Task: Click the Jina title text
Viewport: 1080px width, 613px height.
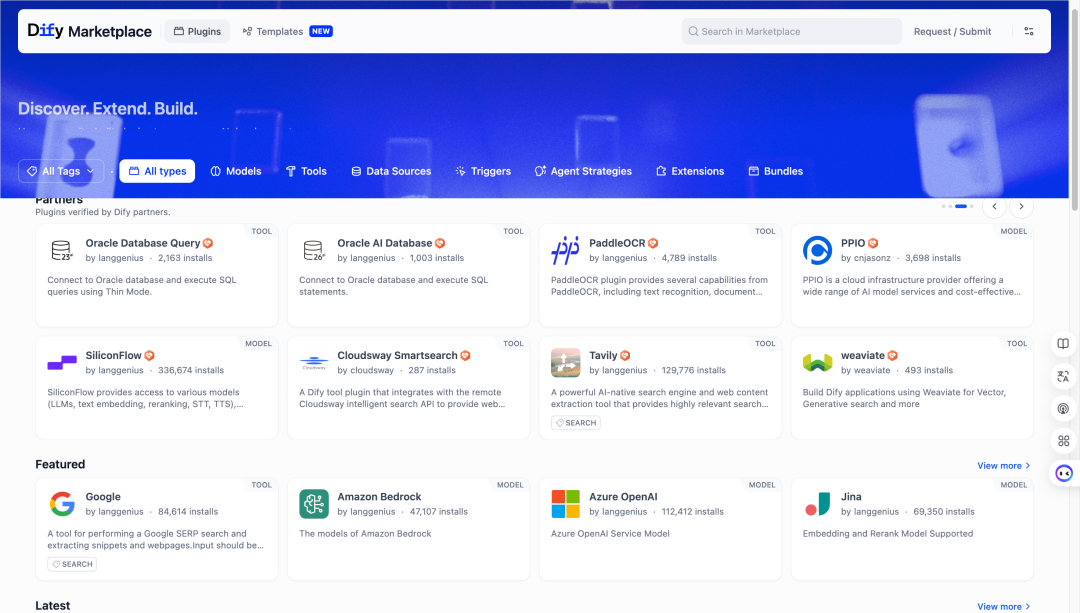Action: [851, 497]
